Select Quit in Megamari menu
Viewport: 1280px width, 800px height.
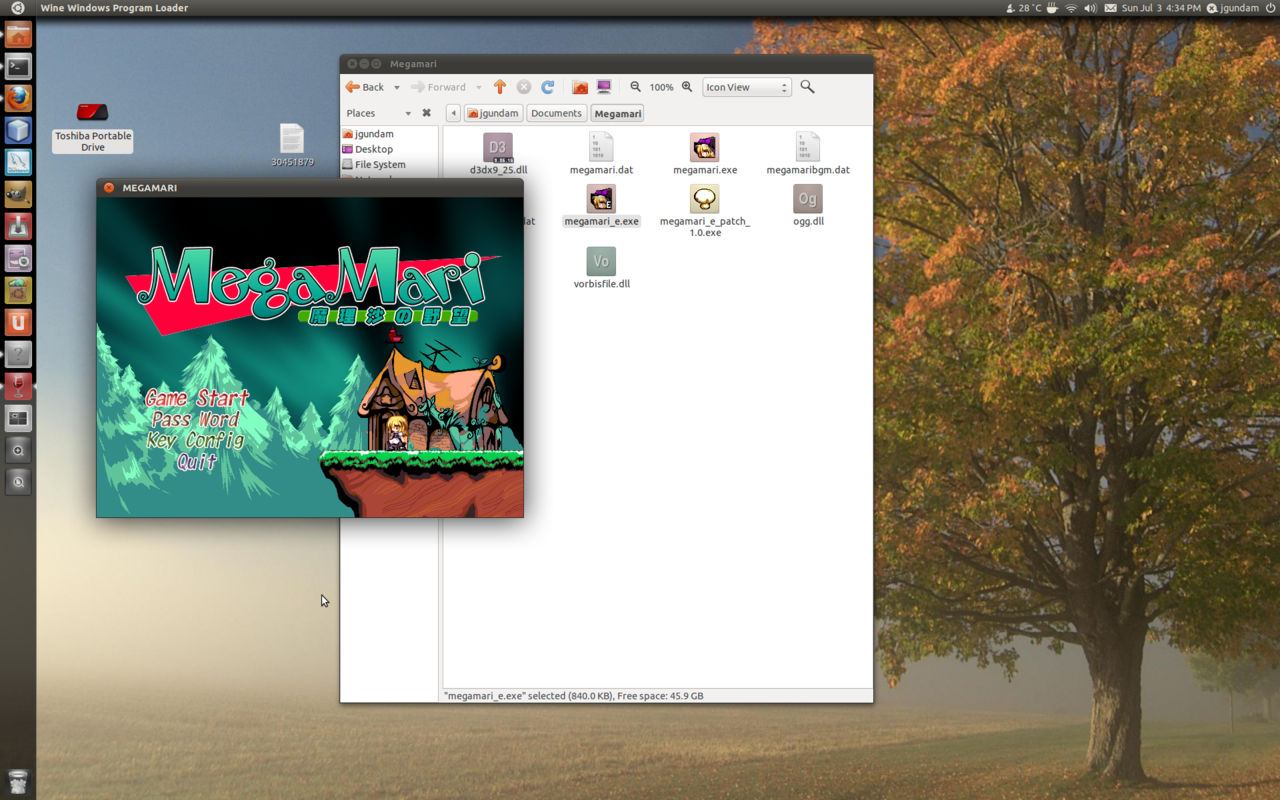(x=196, y=461)
